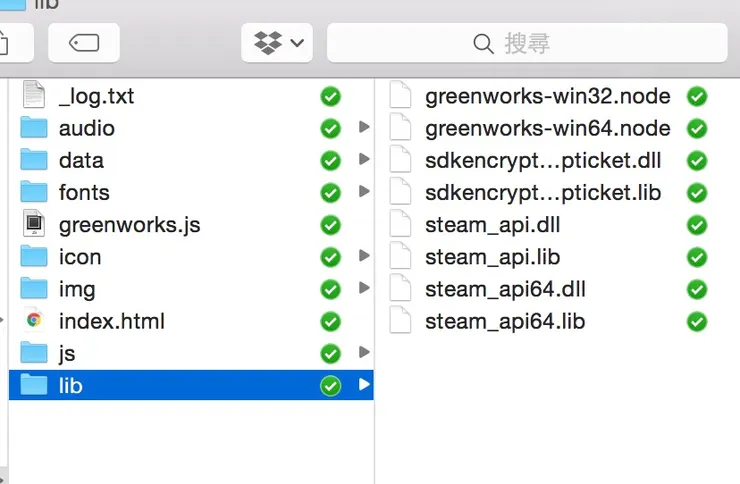Select the index.html file name
This screenshot has width=740, height=484.
point(112,321)
